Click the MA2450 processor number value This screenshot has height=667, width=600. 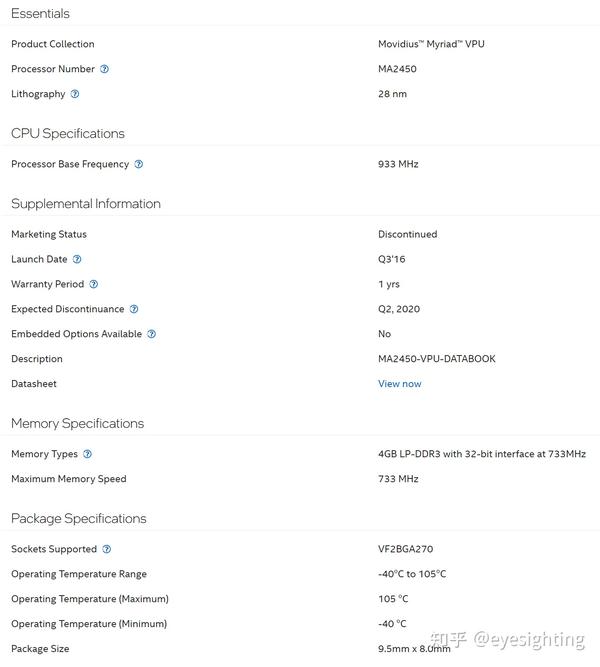click(397, 69)
